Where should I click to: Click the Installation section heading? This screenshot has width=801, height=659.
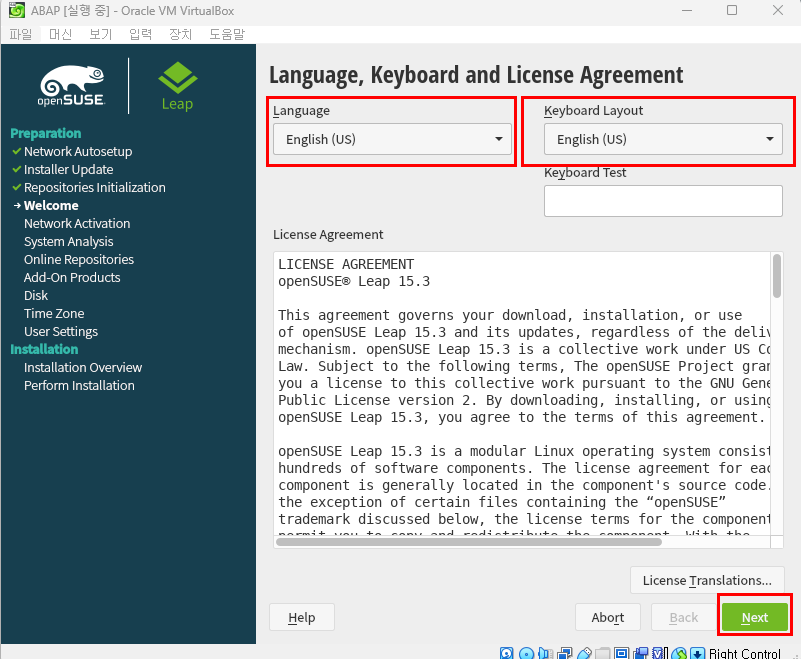(x=44, y=349)
